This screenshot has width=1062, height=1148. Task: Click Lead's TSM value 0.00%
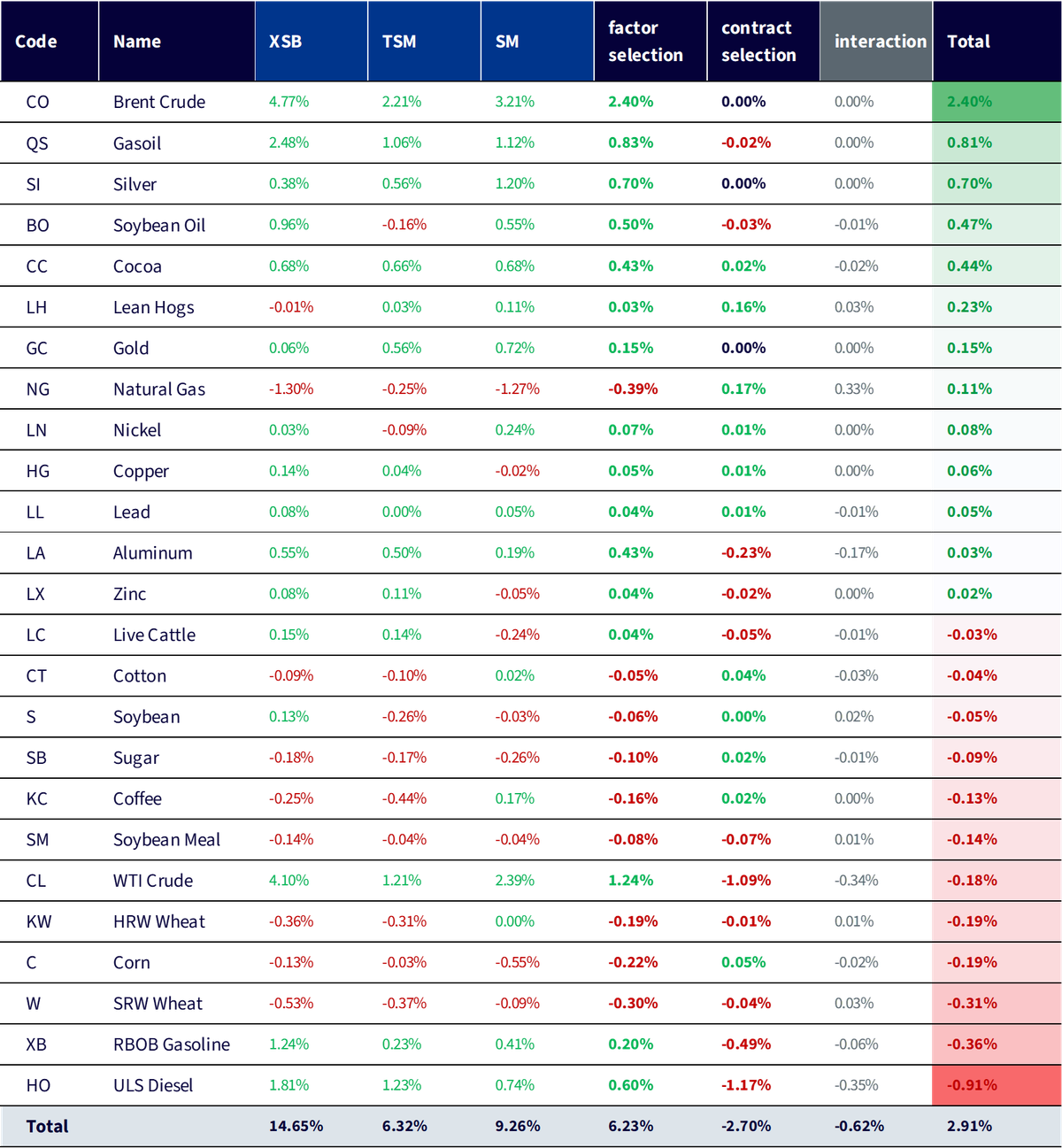click(402, 512)
